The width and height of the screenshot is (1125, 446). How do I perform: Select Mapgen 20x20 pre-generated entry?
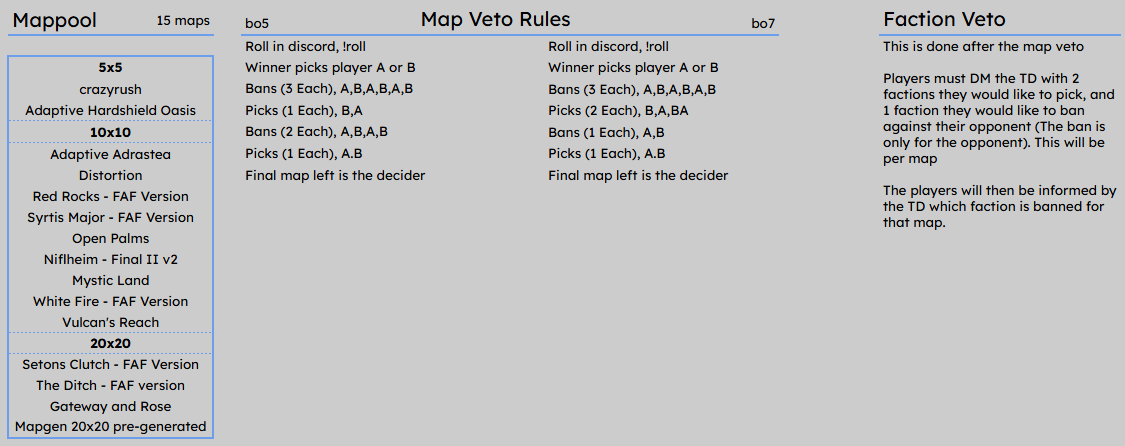110,427
